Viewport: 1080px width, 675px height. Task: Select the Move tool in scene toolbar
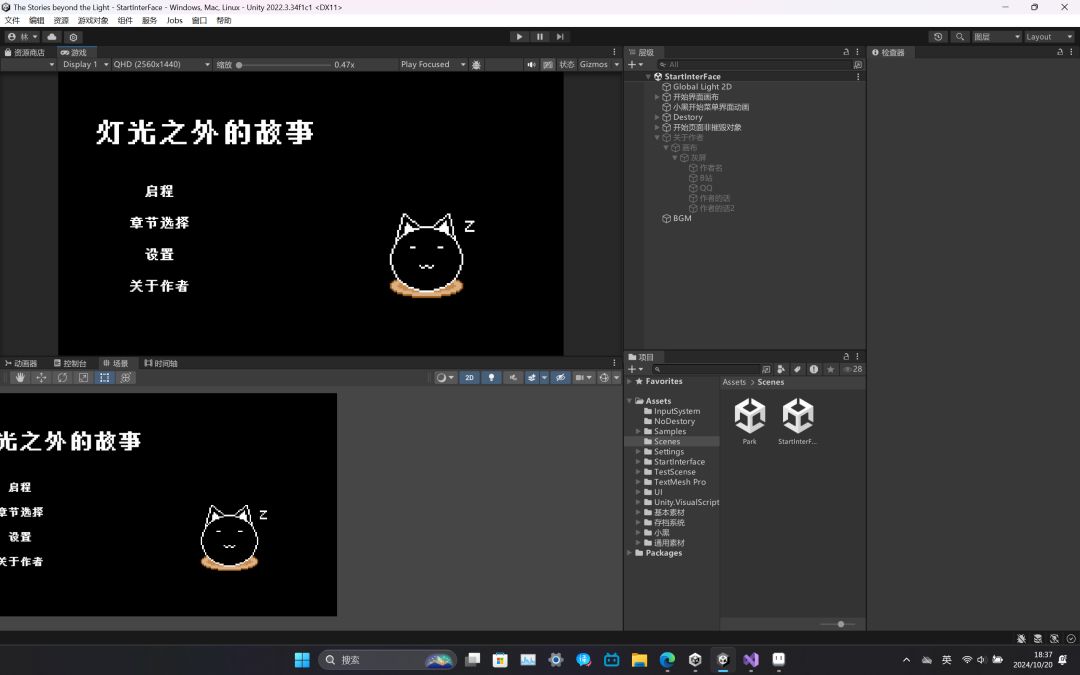pyautogui.click(x=41, y=377)
